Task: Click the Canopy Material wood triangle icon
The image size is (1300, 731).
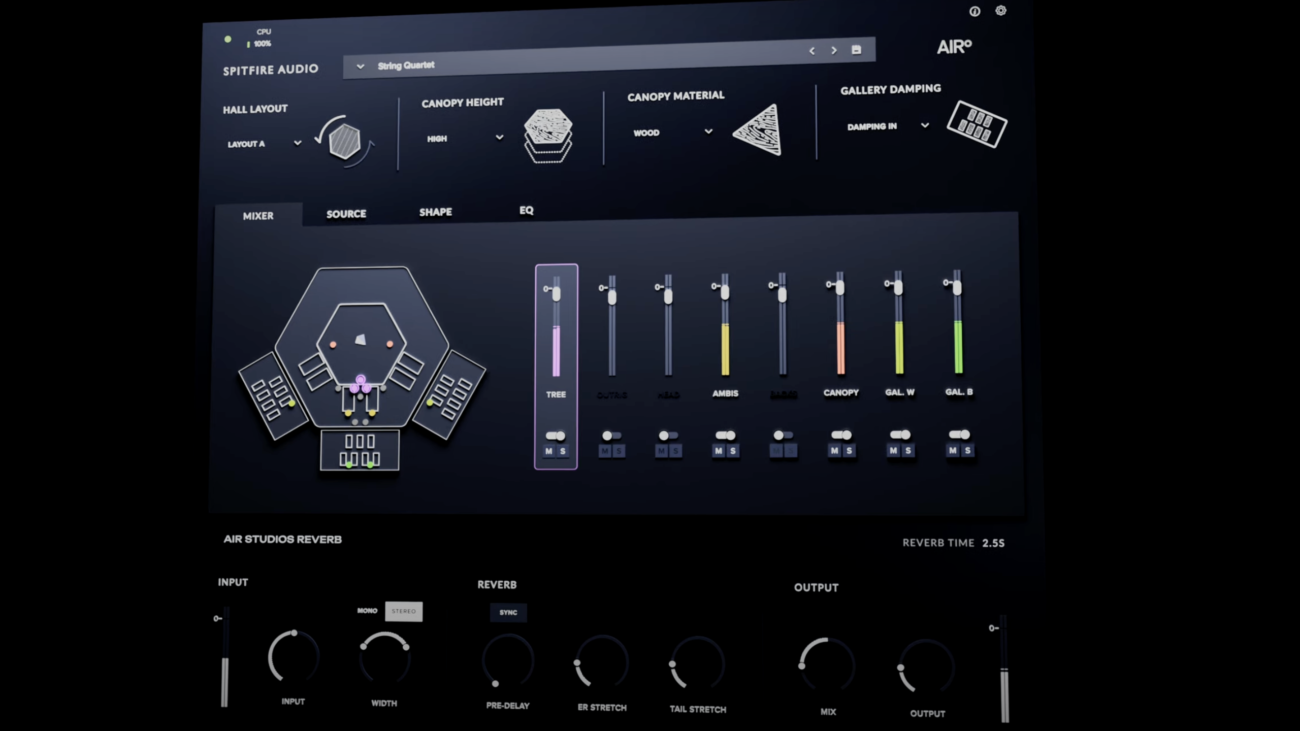Action: (x=758, y=130)
